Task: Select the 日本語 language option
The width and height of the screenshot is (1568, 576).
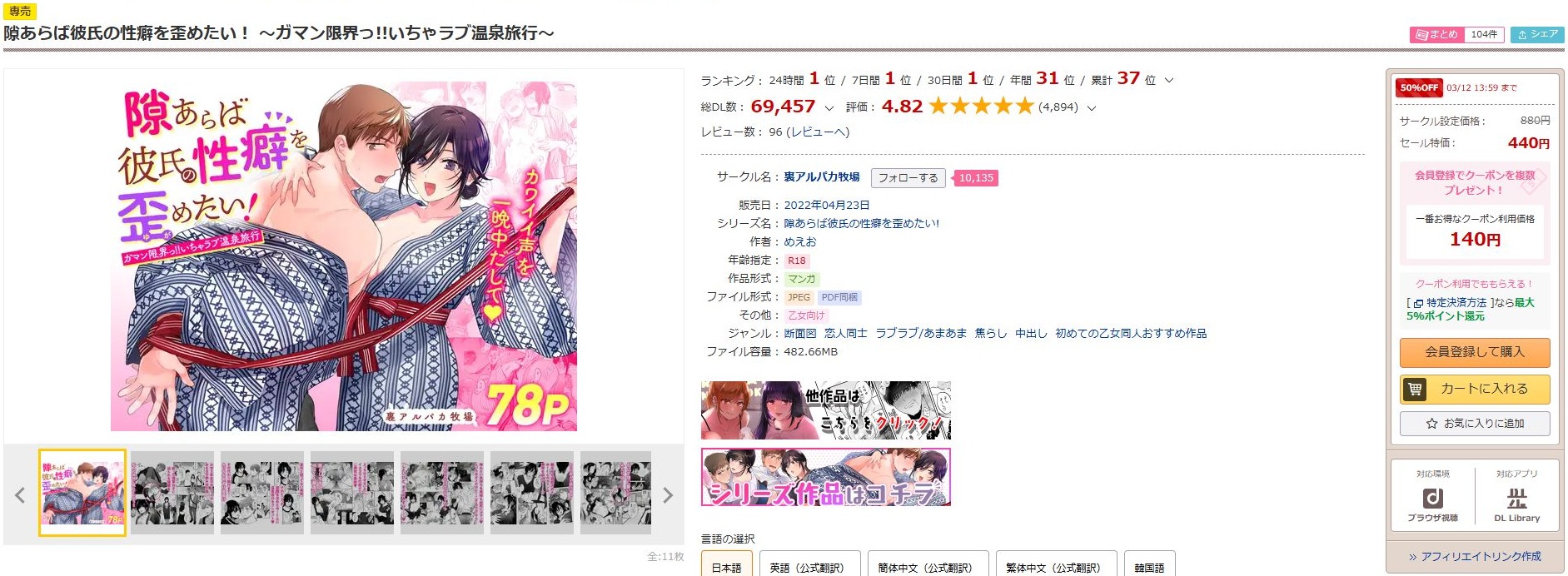Action: click(x=727, y=565)
